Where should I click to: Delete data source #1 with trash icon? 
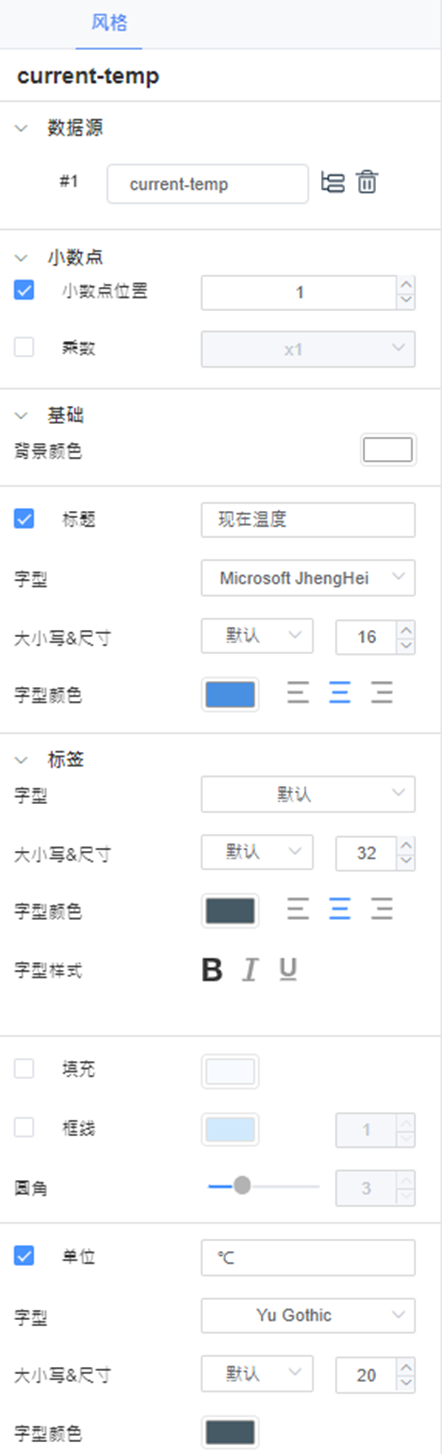pos(367,183)
